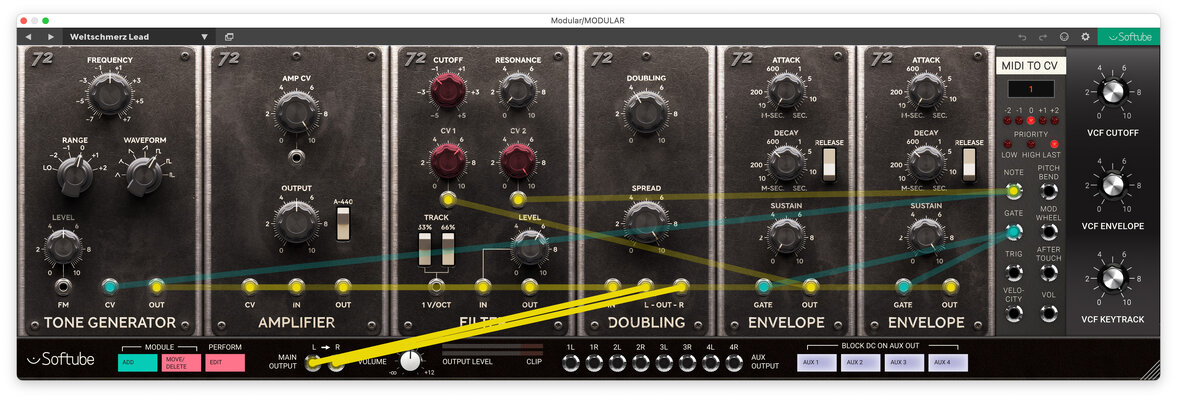Screen dimensions: 1177x400
Task: Toggle AUX 4 block DC button
Action: [x=949, y=363]
